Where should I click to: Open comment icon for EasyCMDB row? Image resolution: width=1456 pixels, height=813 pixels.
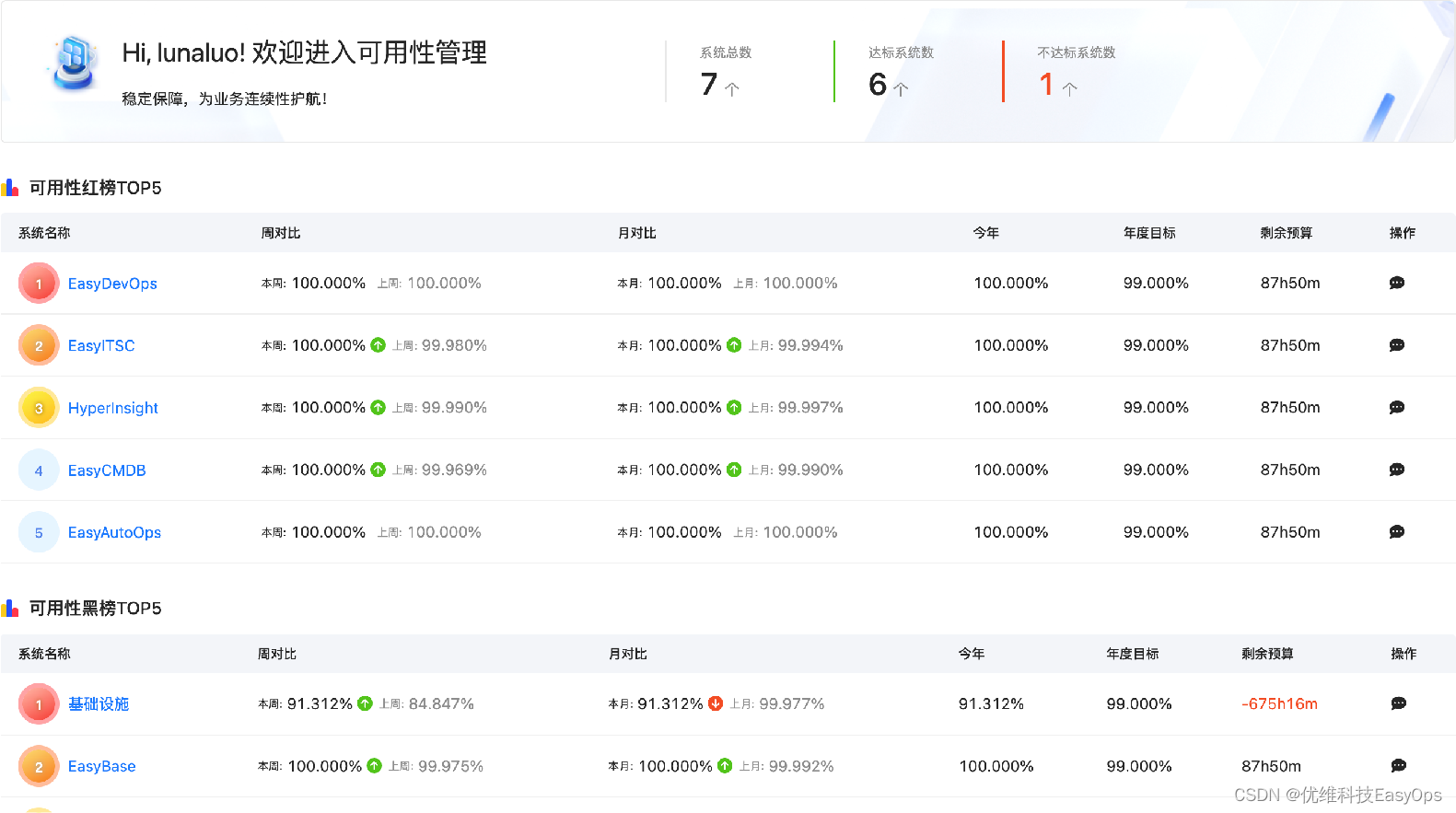[x=1396, y=470]
